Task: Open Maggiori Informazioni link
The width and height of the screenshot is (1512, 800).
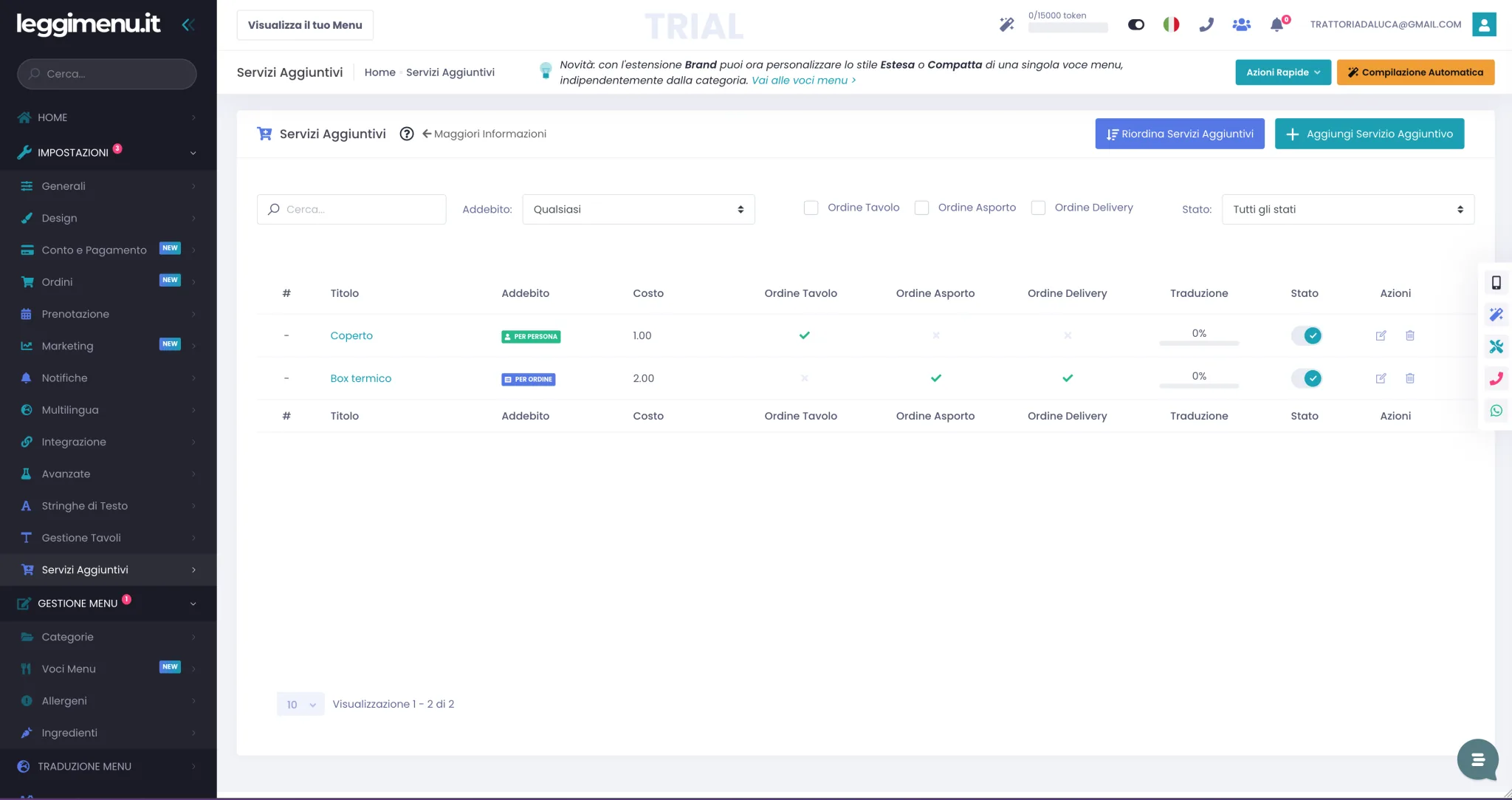Action: (x=484, y=134)
